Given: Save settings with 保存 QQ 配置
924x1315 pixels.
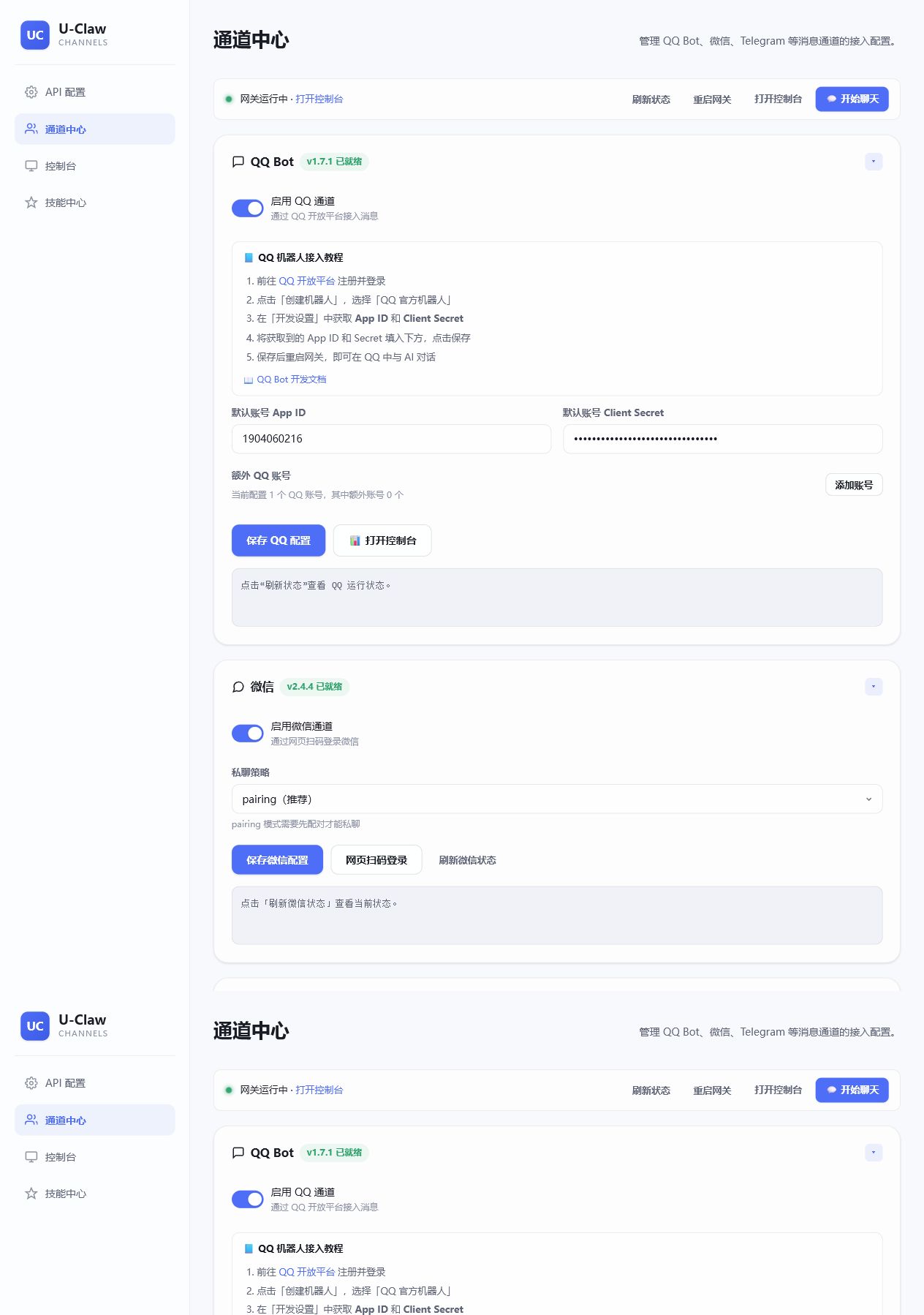Looking at the screenshot, I should coord(279,540).
